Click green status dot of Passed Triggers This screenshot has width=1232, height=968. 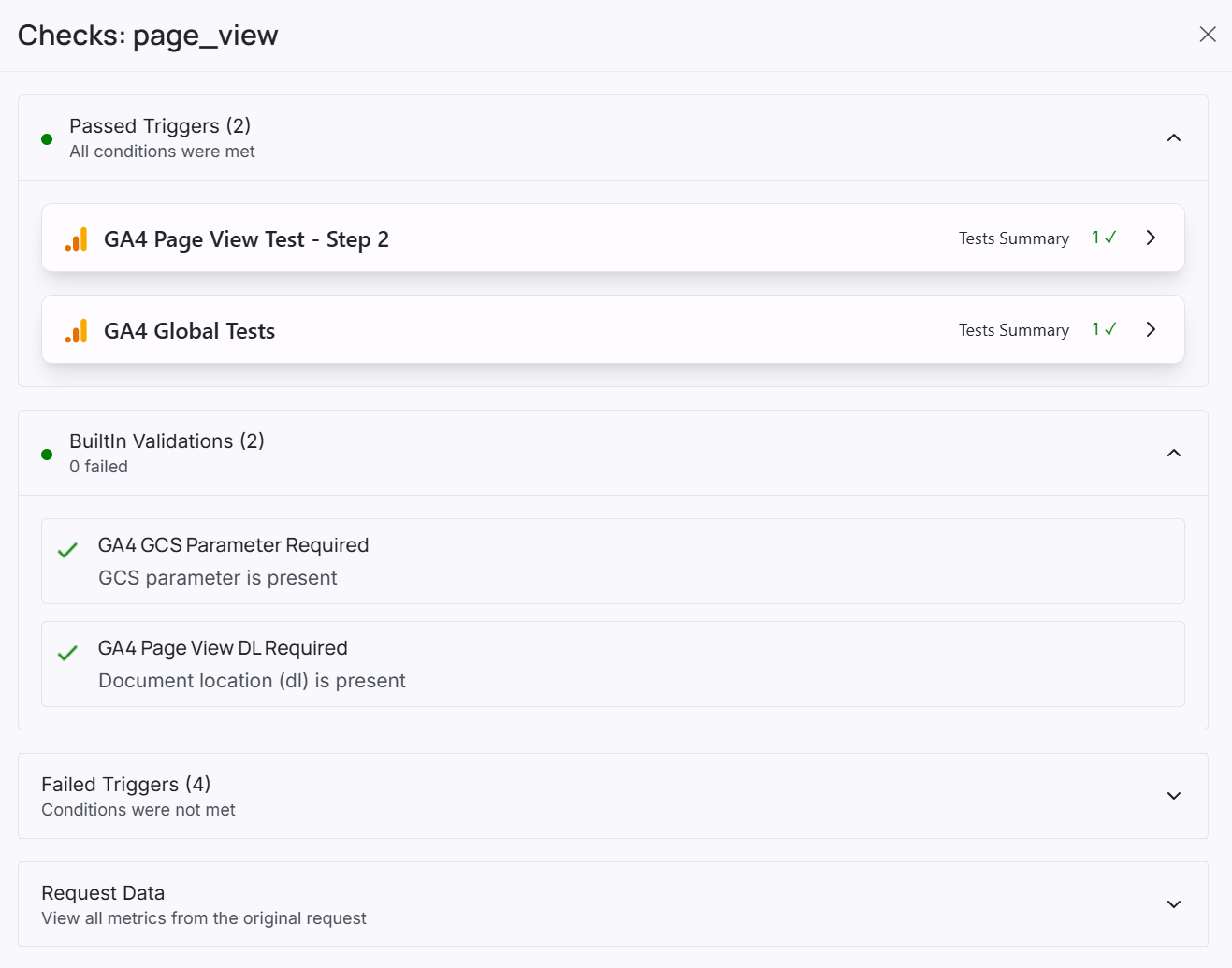pyautogui.click(x=47, y=139)
